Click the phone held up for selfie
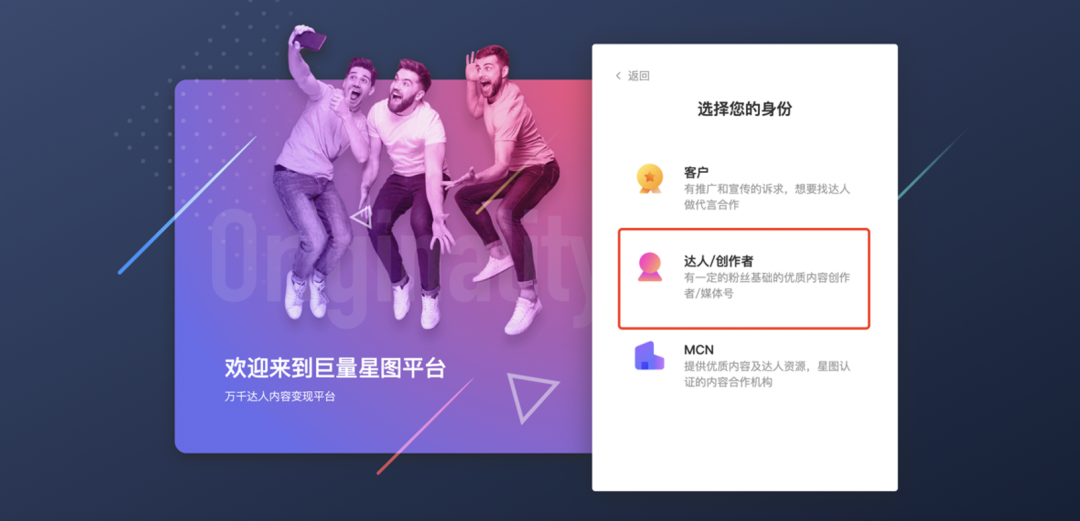This screenshot has height=521, width=1080. point(311,40)
